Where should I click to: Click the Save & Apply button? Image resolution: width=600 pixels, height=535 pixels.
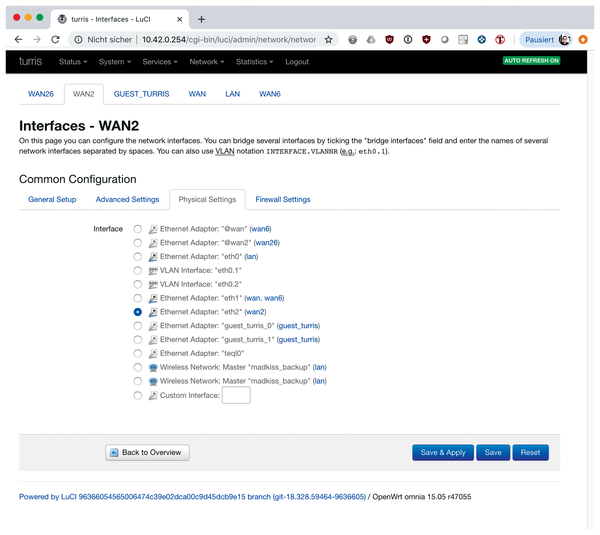(x=443, y=452)
